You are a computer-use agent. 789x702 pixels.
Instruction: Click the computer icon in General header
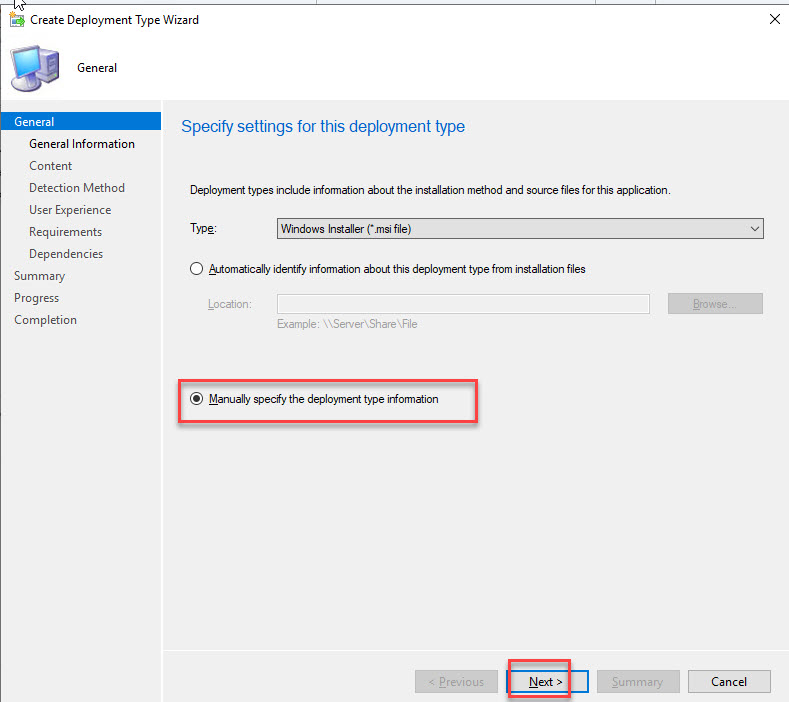[35, 68]
